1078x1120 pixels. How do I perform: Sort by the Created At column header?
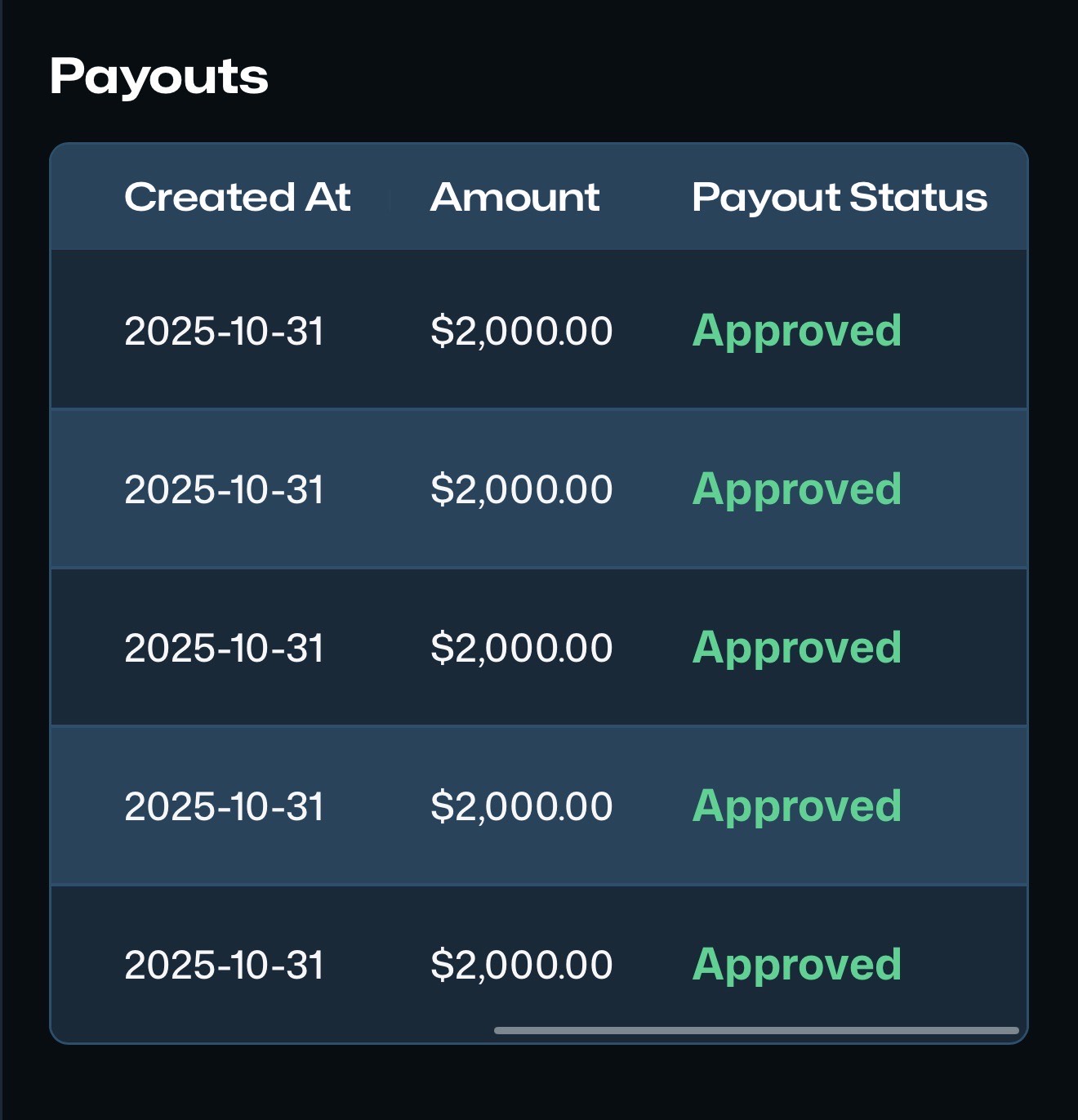[x=237, y=197]
